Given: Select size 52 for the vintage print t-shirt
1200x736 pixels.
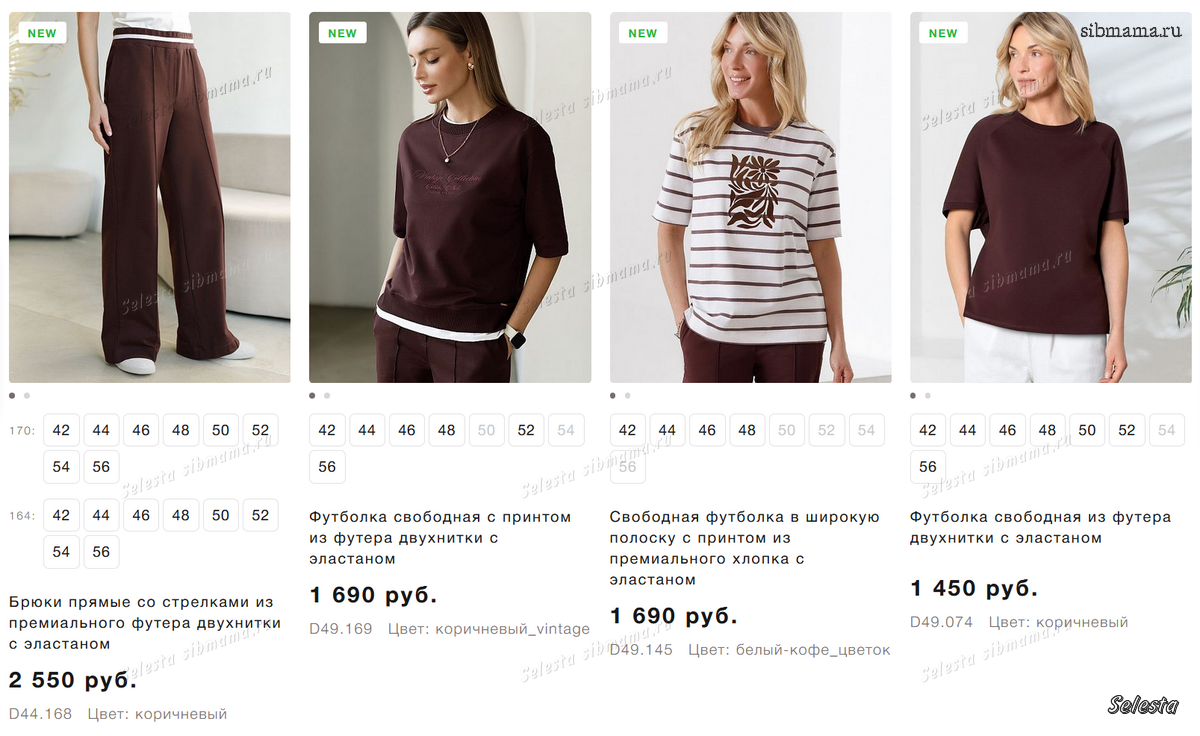Looking at the screenshot, I should click(526, 430).
